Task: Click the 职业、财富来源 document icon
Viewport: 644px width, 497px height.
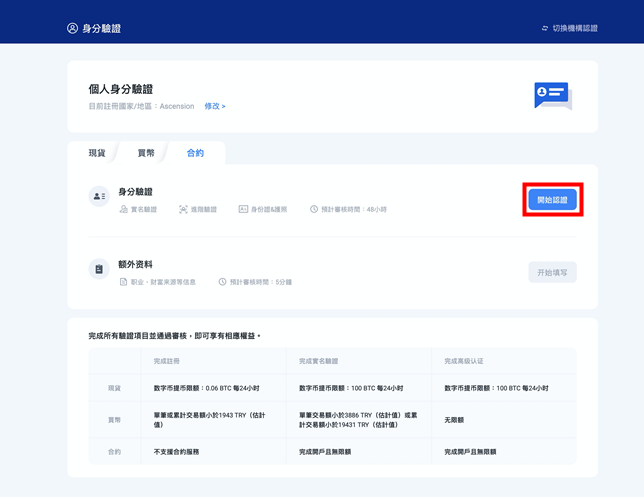Action: coord(124,282)
